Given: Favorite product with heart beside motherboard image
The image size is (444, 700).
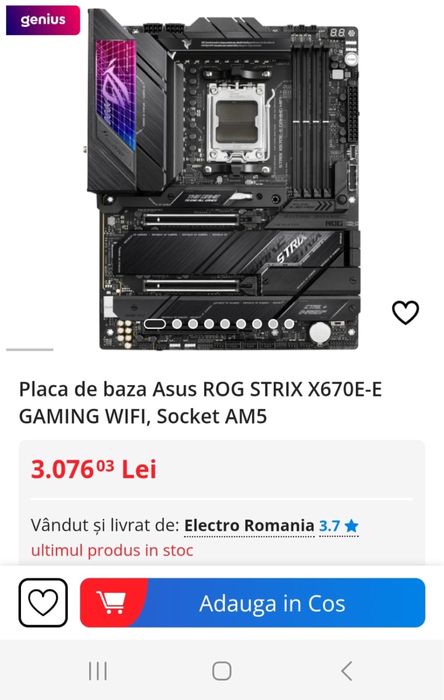Looking at the screenshot, I should pyautogui.click(x=405, y=312).
